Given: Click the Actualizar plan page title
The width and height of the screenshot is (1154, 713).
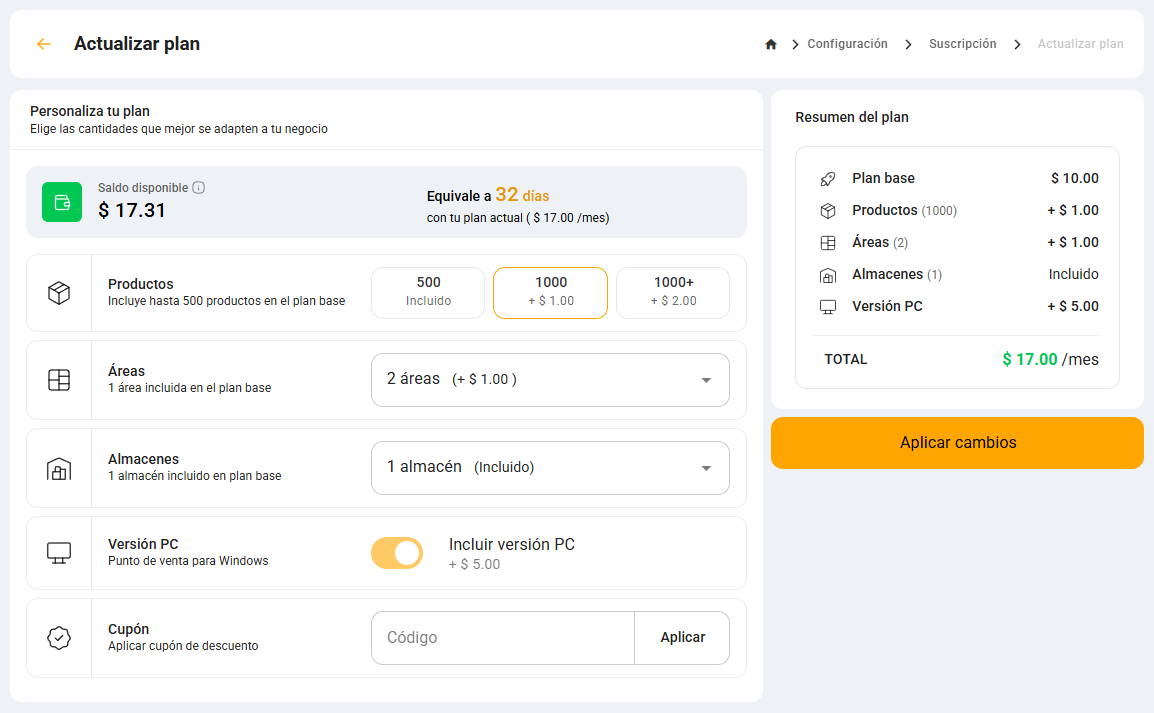Looking at the screenshot, I should pos(137,44).
